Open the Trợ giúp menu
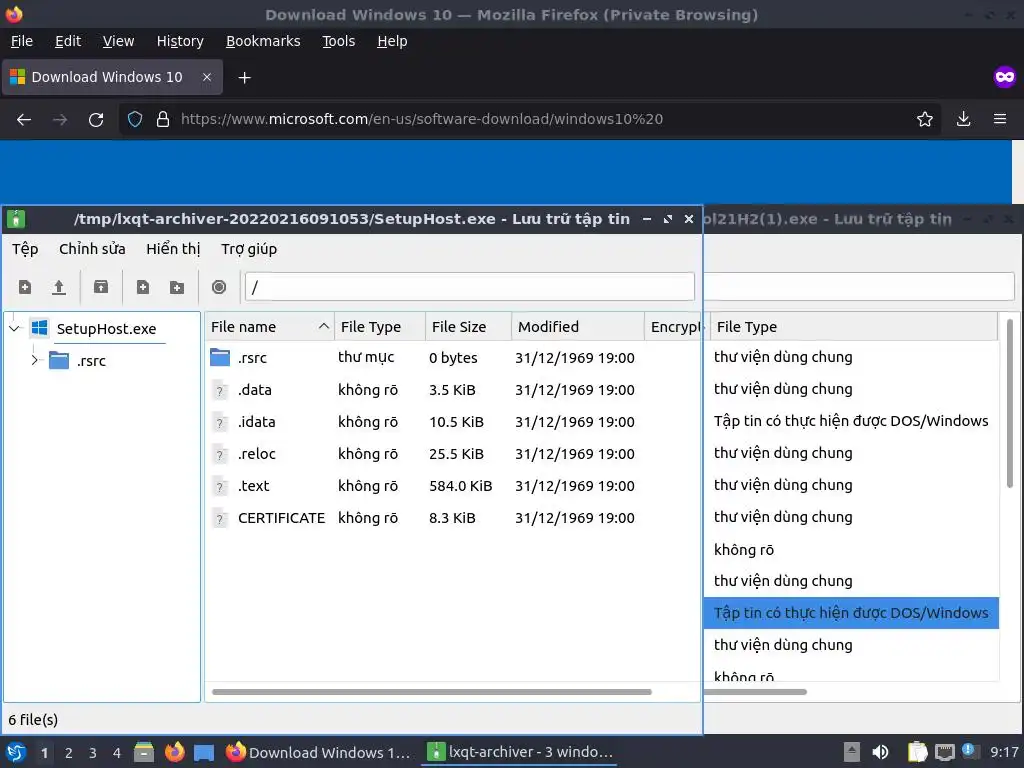The height and width of the screenshot is (768, 1024). 249,249
